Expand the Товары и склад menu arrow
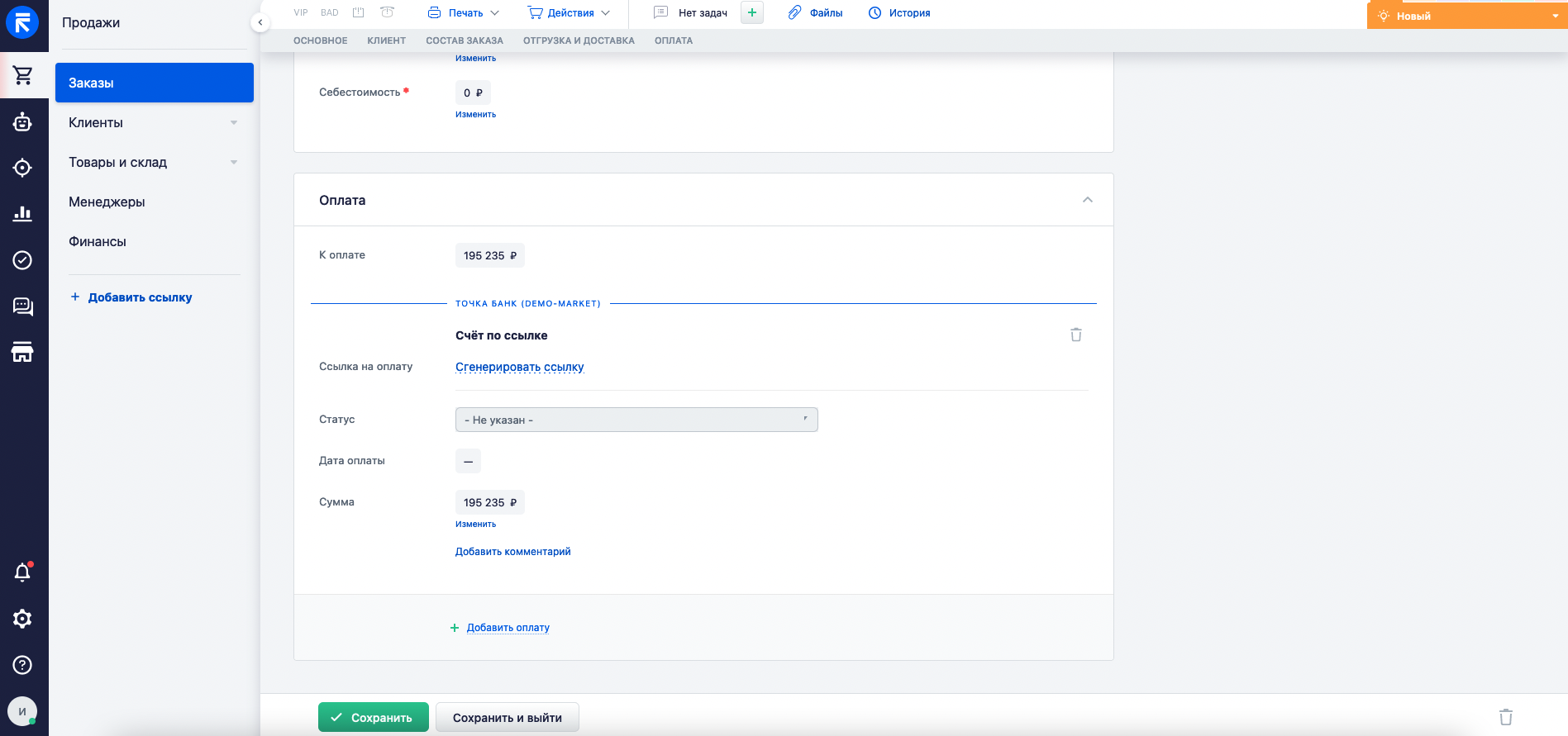The height and width of the screenshot is (736, 1568). [234, 163]
